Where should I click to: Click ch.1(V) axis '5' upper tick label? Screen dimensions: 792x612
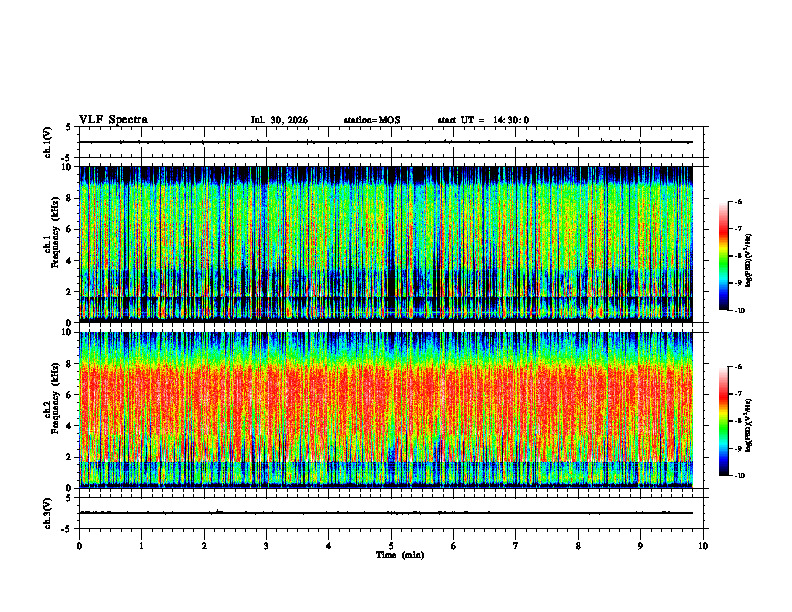[x=69, y=127]
